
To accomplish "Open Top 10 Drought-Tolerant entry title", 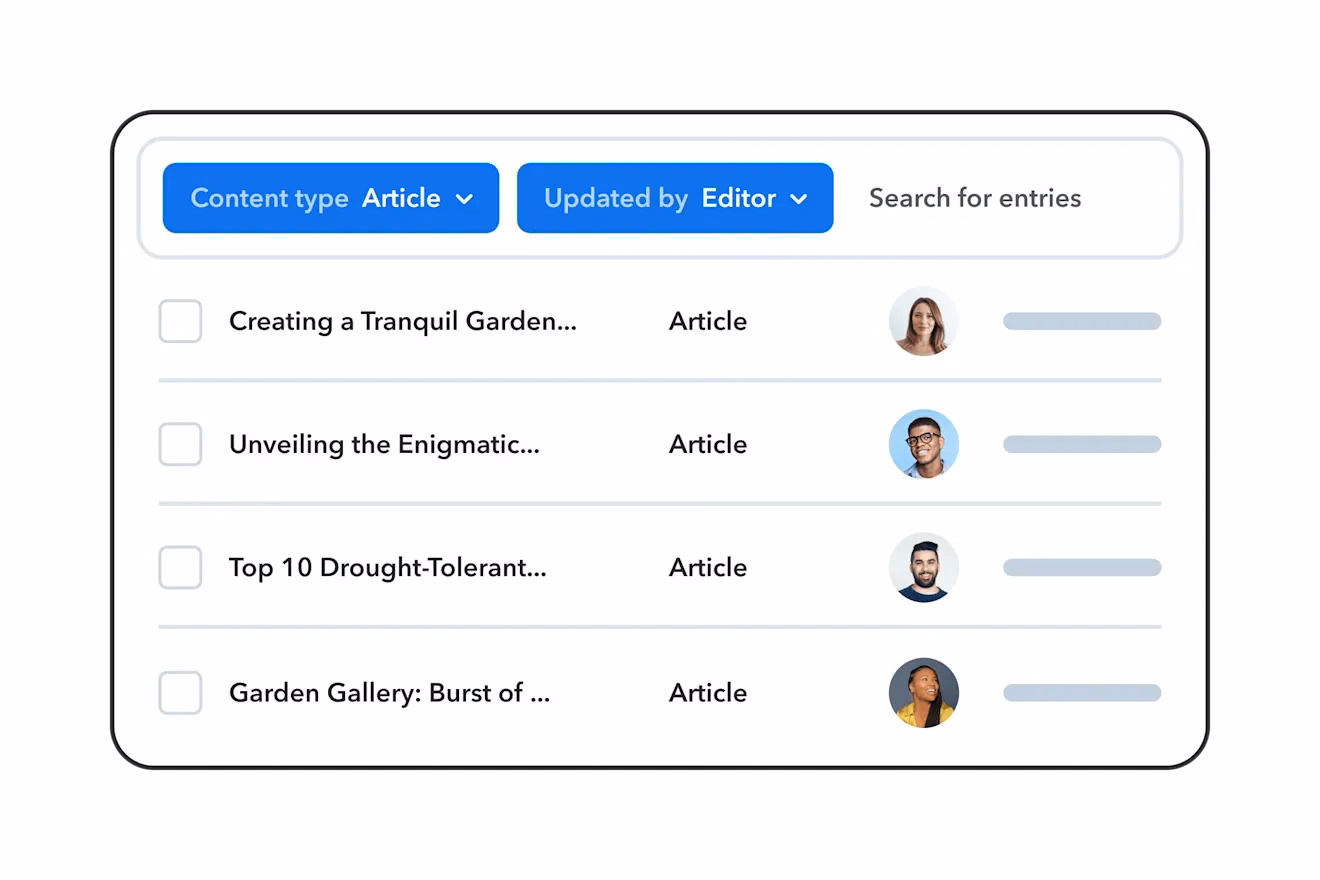I will tap(387, 567).
